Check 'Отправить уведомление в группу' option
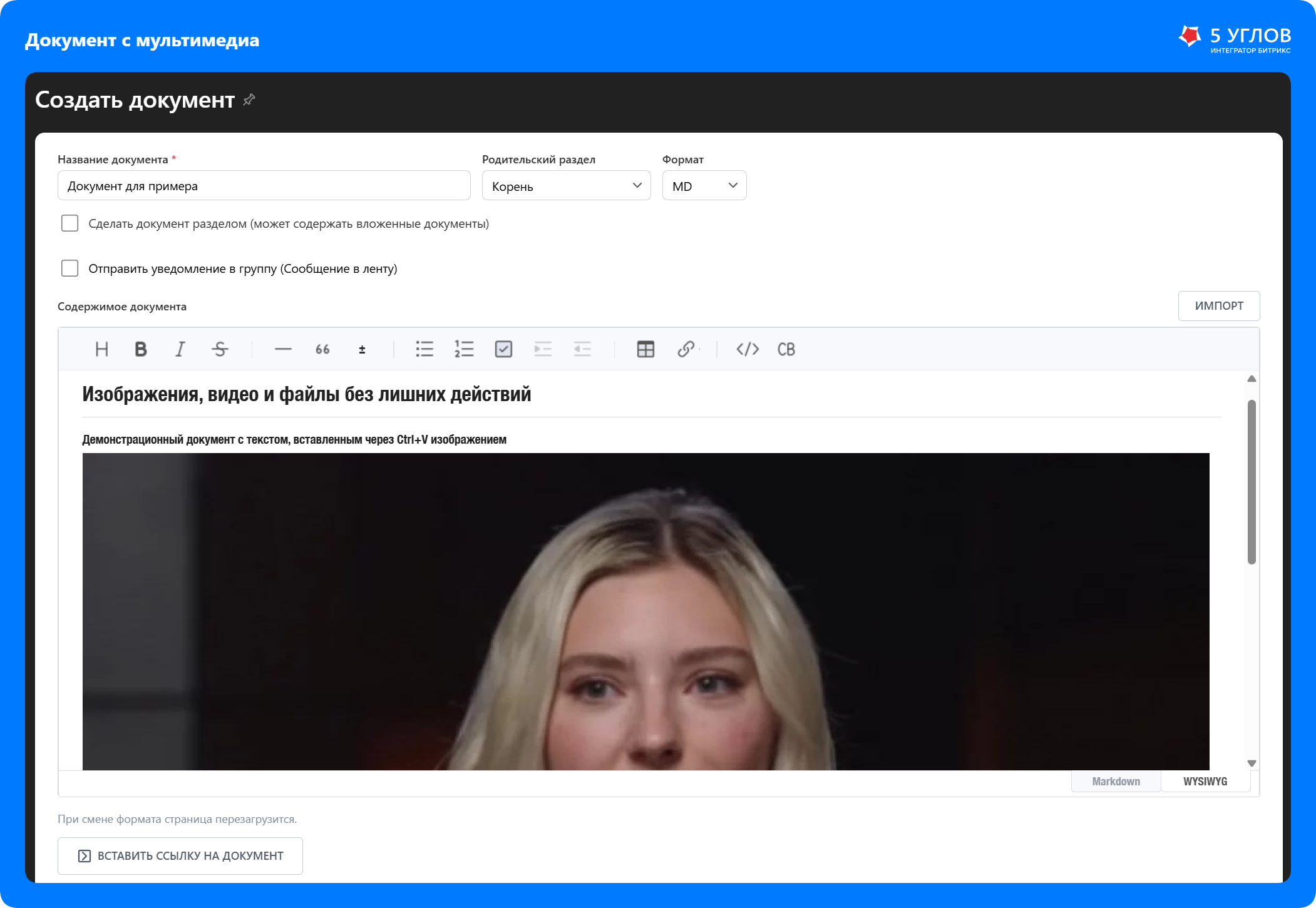This screenshot has height=908, width=1316. [69, 268]
